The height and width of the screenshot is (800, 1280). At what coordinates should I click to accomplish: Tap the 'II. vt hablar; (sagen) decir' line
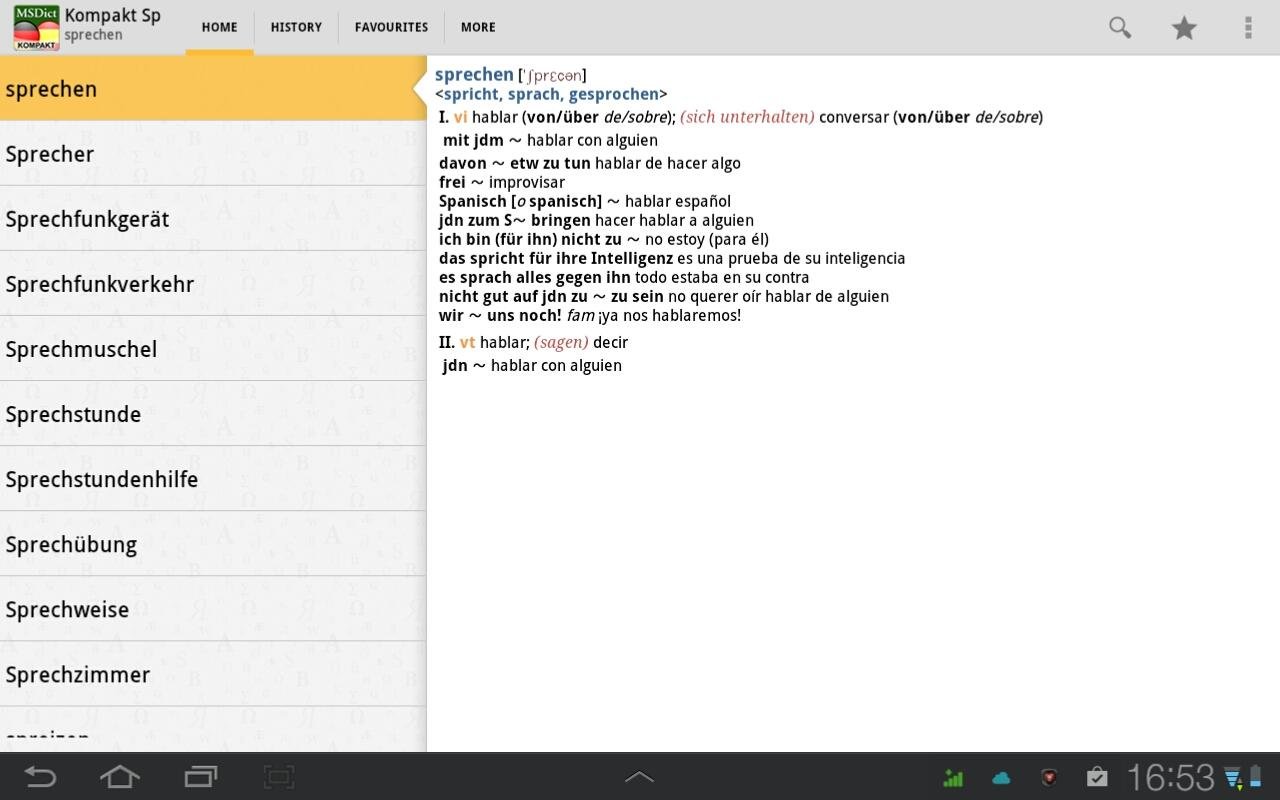point(533,342)
